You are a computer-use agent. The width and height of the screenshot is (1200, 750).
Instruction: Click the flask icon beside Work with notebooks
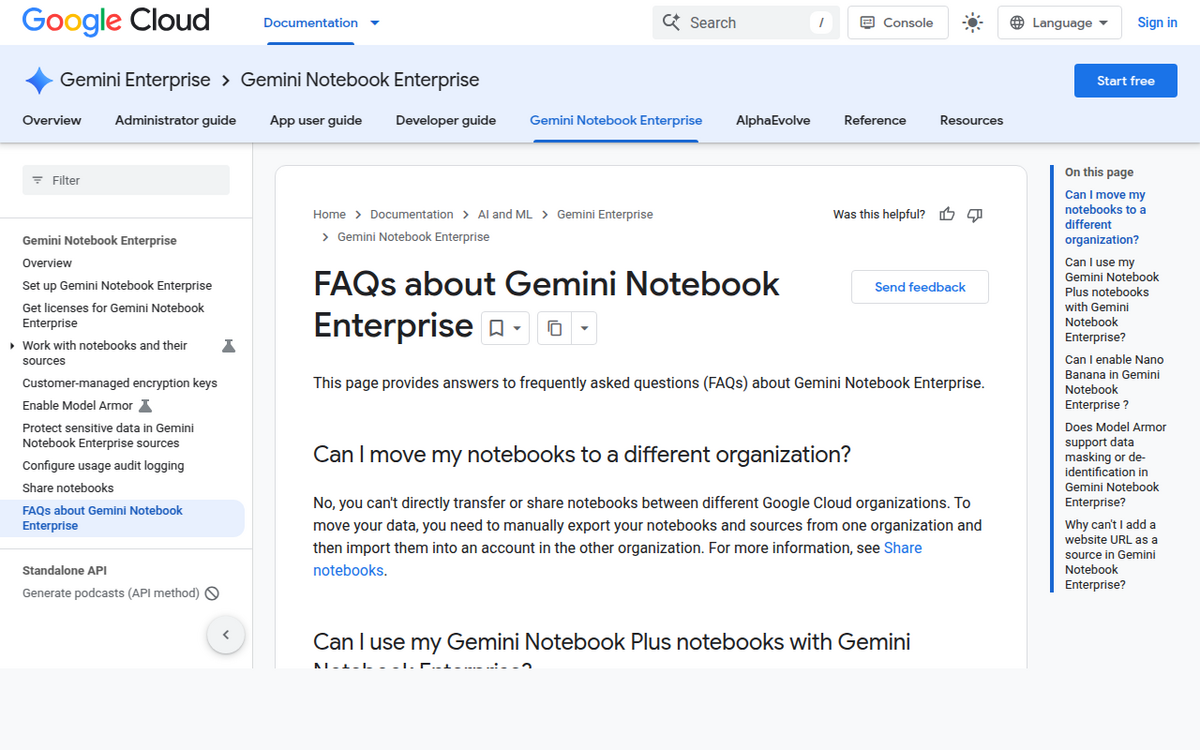[x=228, y=346]
